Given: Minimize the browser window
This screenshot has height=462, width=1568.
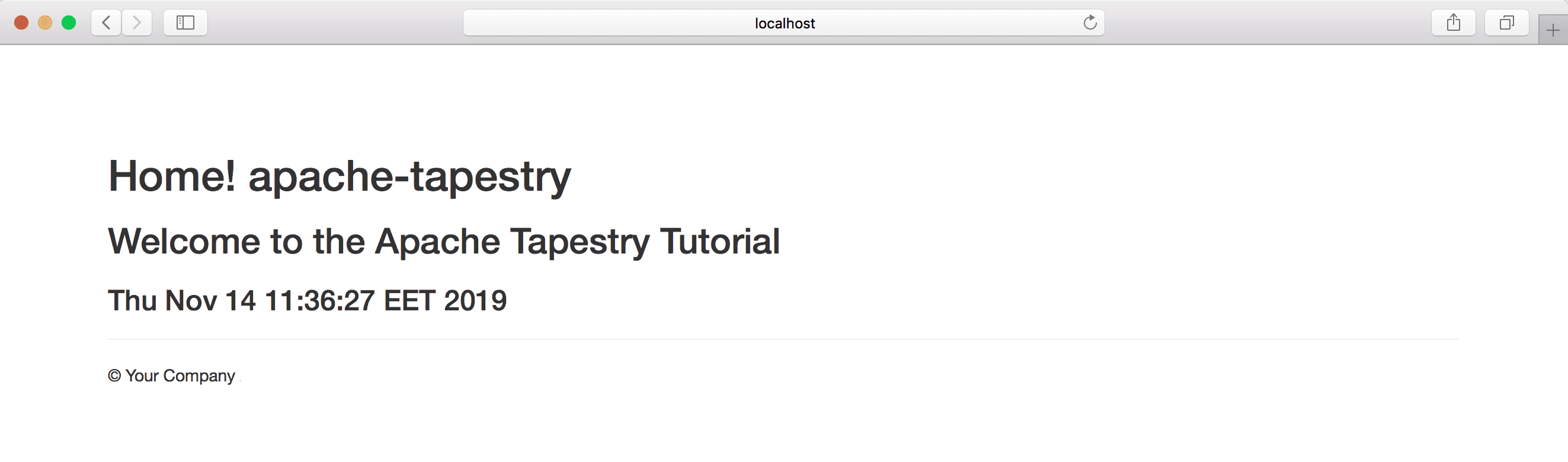Looking at the screenshot, I should [x=45, y=23].
